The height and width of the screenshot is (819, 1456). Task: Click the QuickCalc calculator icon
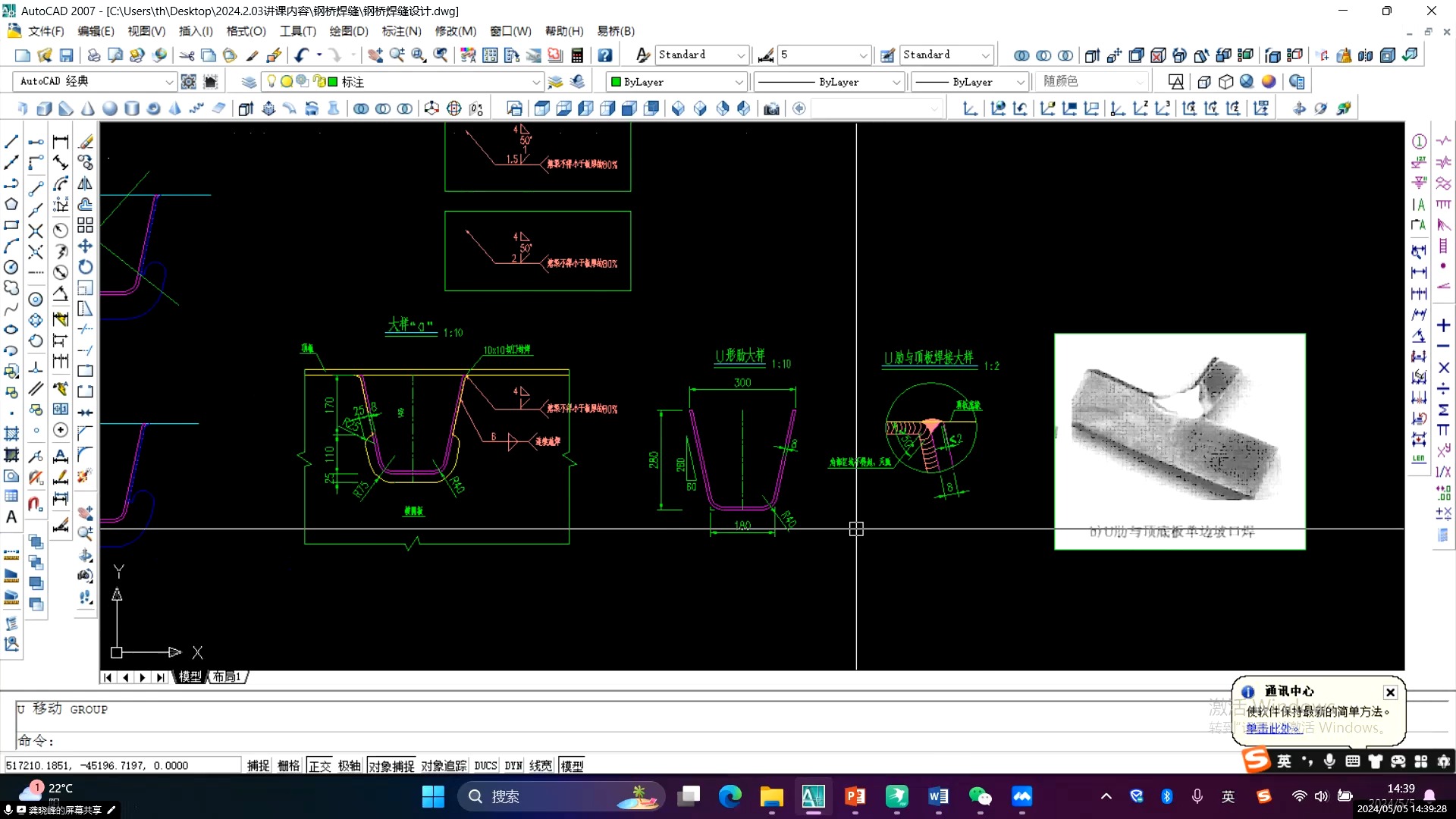click(x=577, y=55)
